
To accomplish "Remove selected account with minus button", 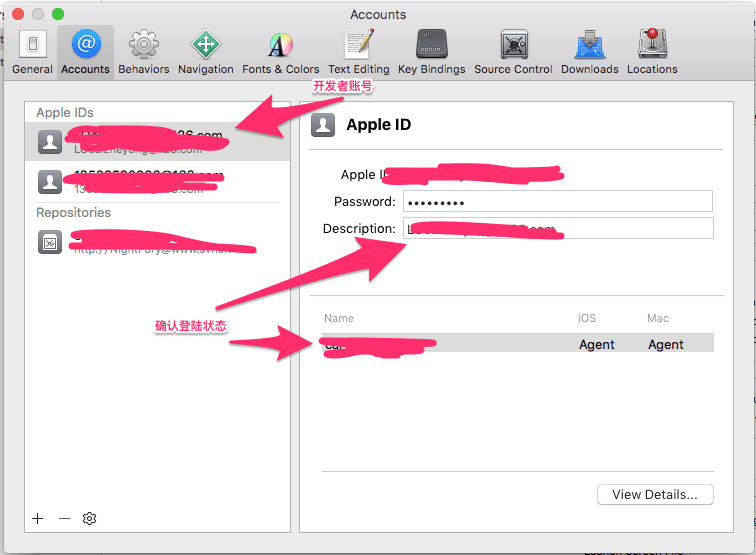I will pyautogui.click(x=64, y=518).
